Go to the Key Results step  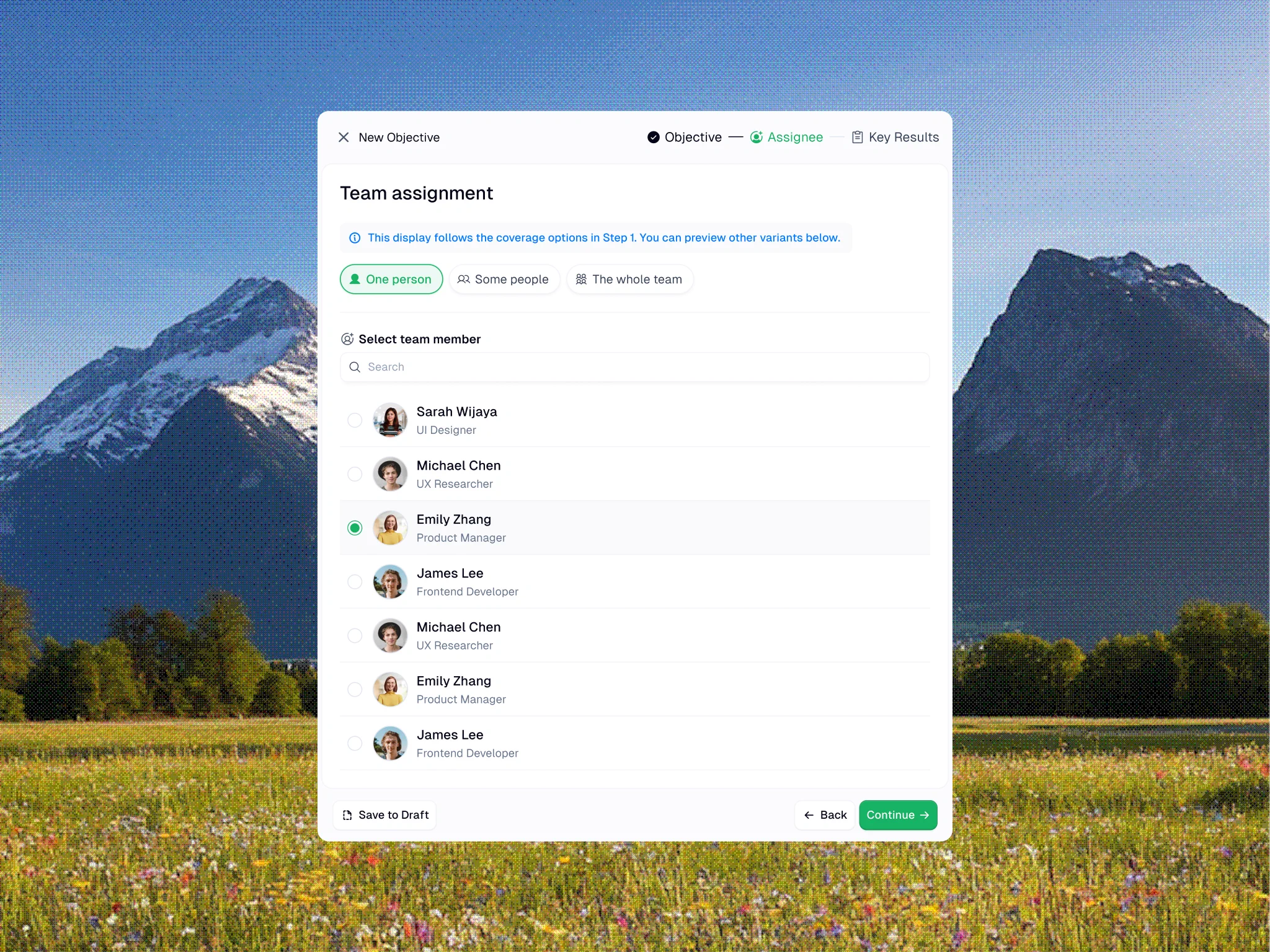coord(895,137)
